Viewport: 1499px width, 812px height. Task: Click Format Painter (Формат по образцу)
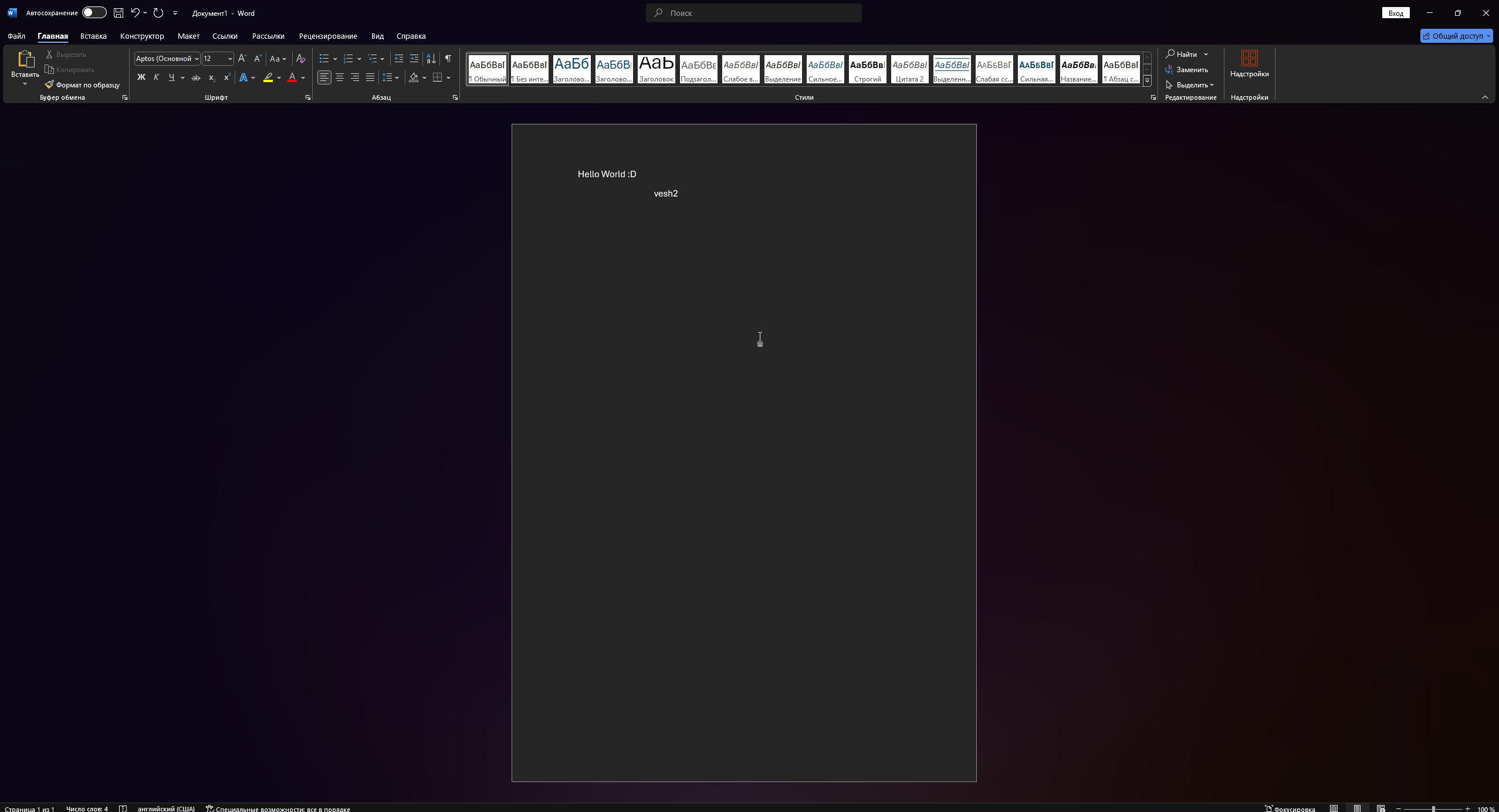coord(83,85)
